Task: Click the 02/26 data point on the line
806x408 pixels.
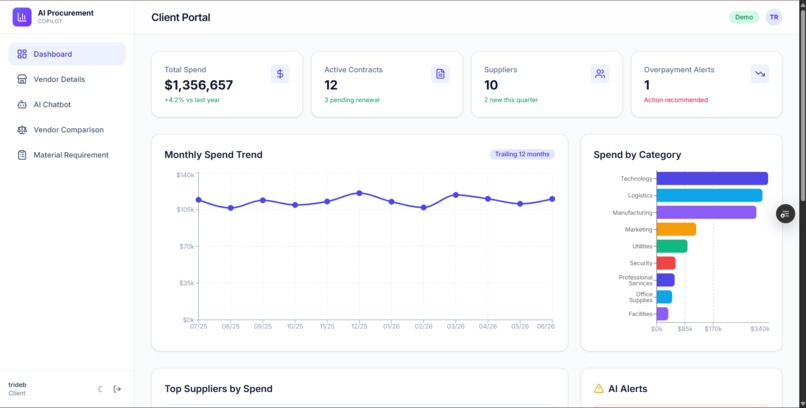Action: click(x=424, y=208)
